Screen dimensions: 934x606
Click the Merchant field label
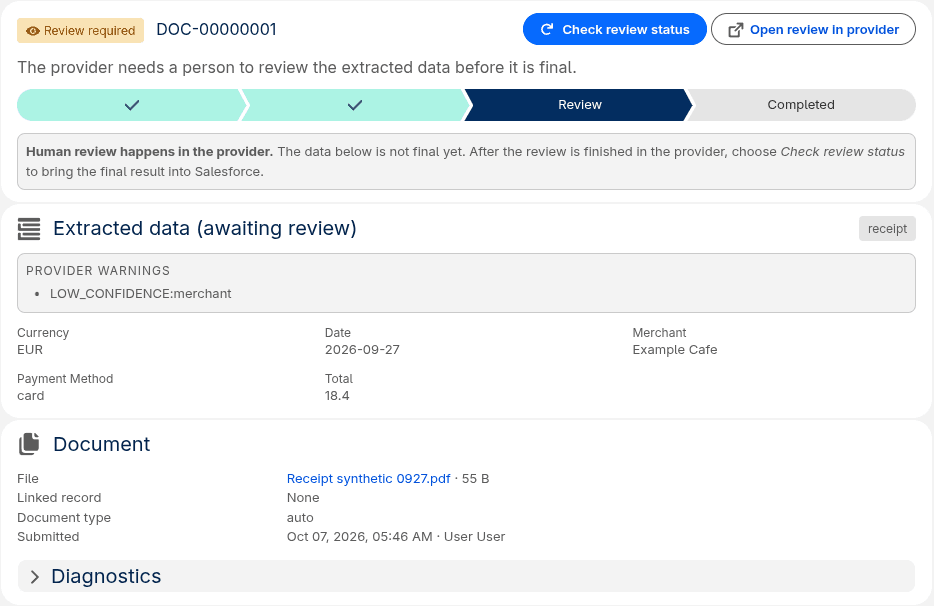coord(659,332)
